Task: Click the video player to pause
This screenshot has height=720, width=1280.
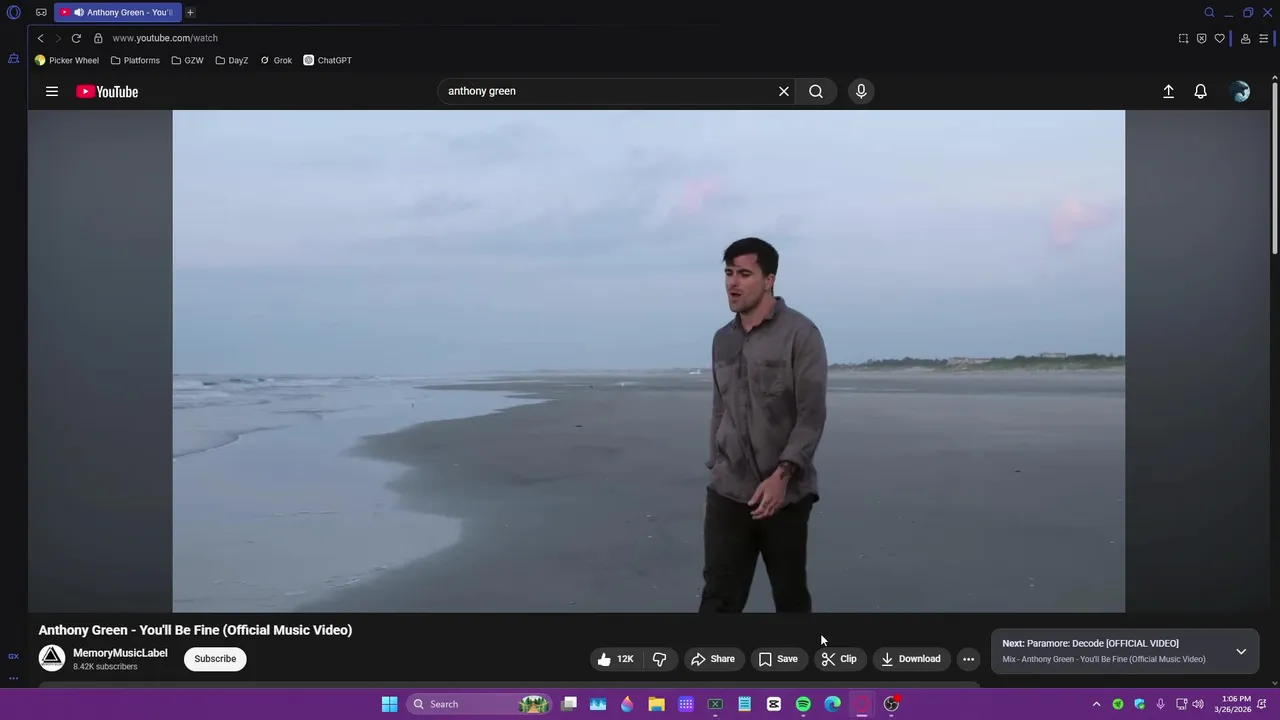Action: click(648, 361)
